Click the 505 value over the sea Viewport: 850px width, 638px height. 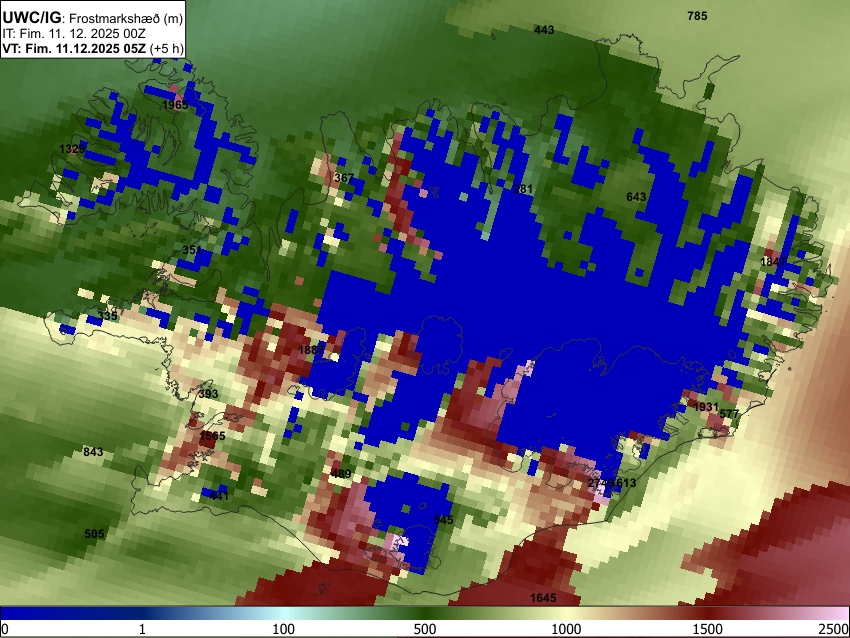pyautogui.click(x=94, y=534)
